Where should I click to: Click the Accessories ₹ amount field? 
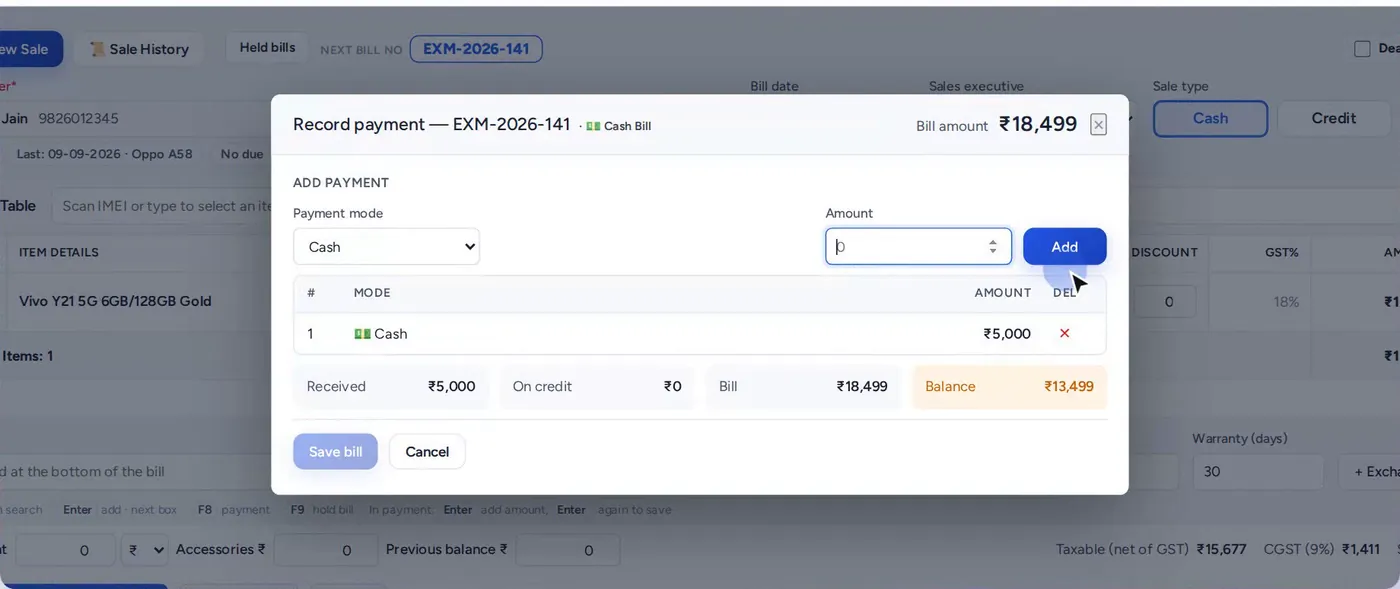tap(325, 550)
